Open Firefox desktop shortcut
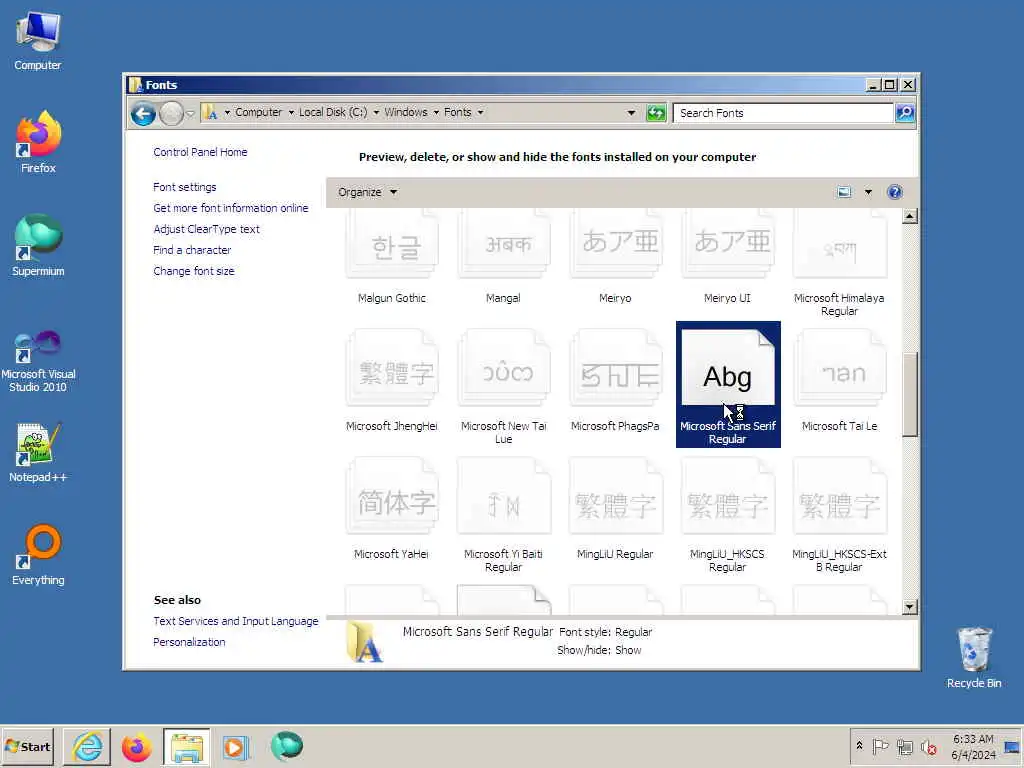Viewport: 1024px width, 768px height. (38, 142)
